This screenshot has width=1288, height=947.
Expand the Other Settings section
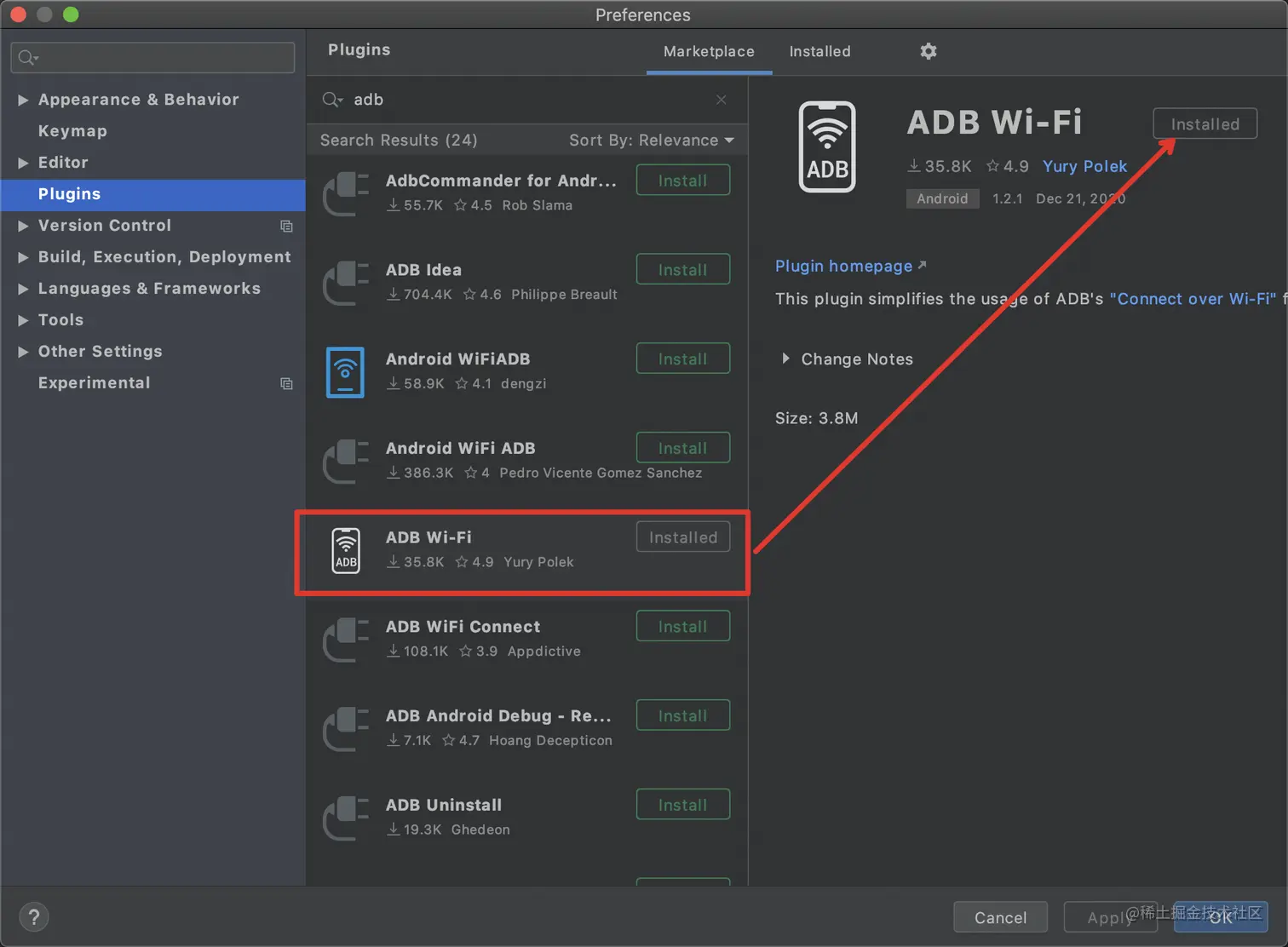click(x=24, y=352)
